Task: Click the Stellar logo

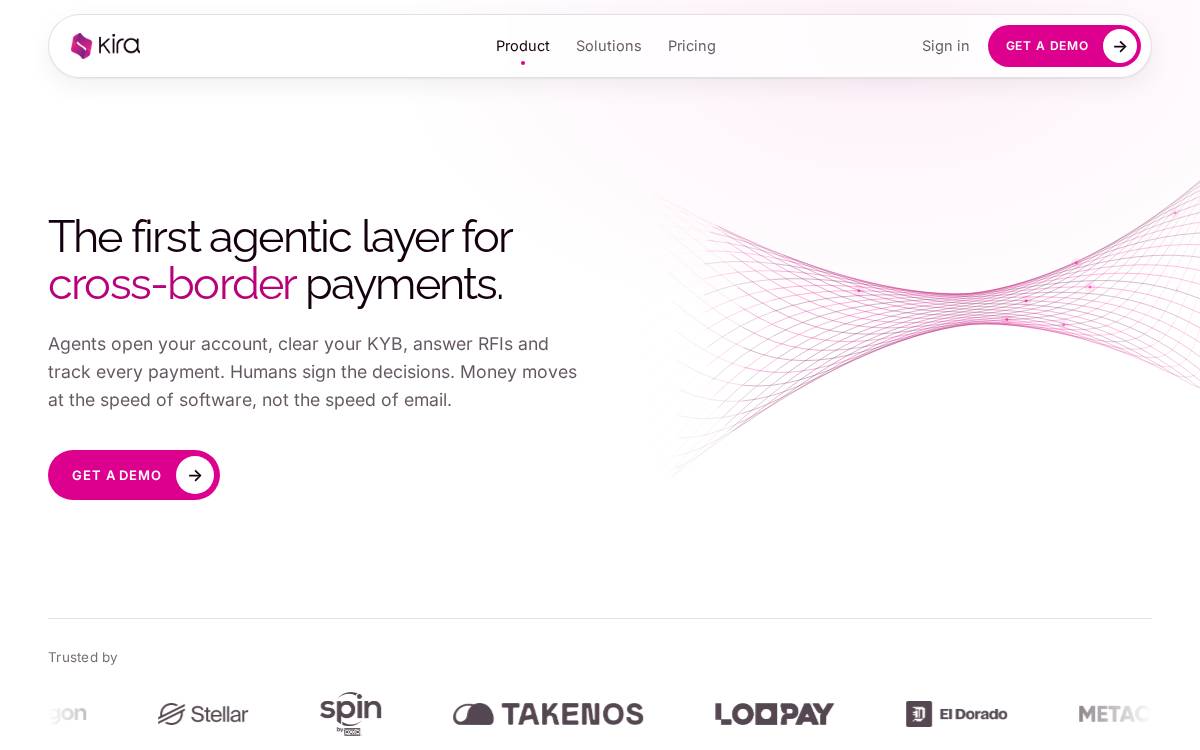Action: point(203,714)
